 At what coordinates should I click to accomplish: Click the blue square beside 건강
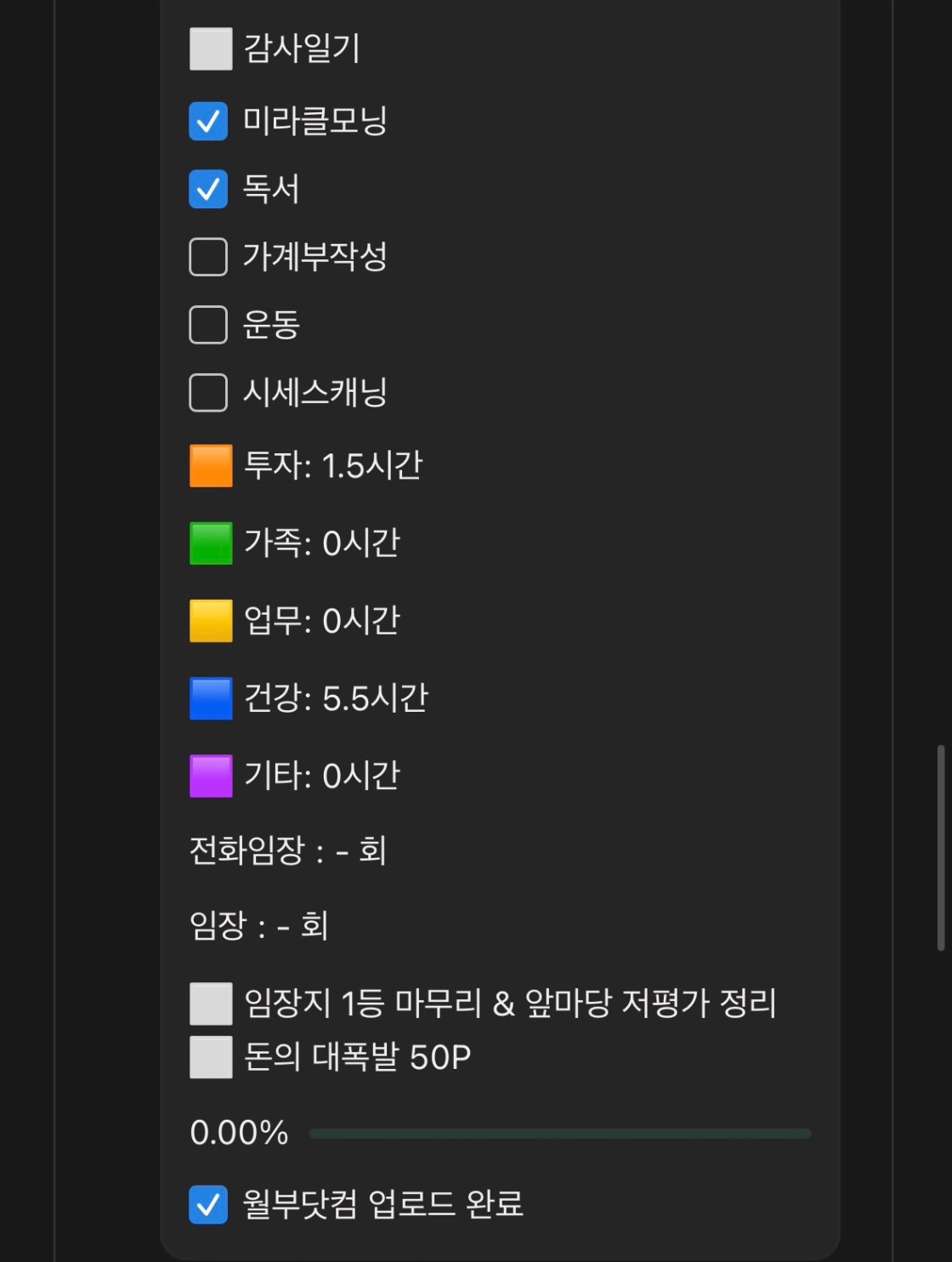210,698
